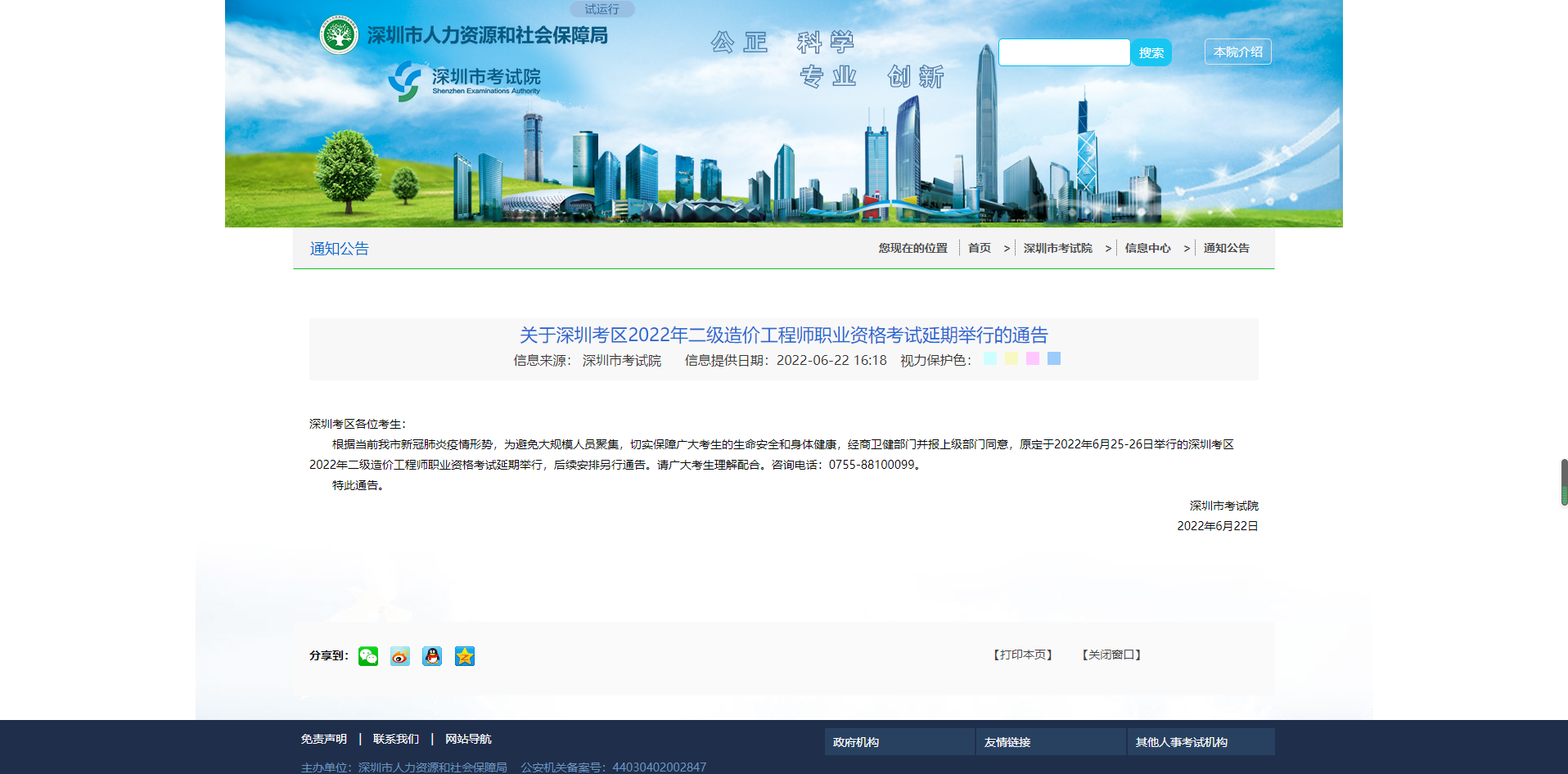Screen dimensions: 1568x774
Task: Select the blue eye-protection color
Action: pyautogui.click(x=1054, y=358)
